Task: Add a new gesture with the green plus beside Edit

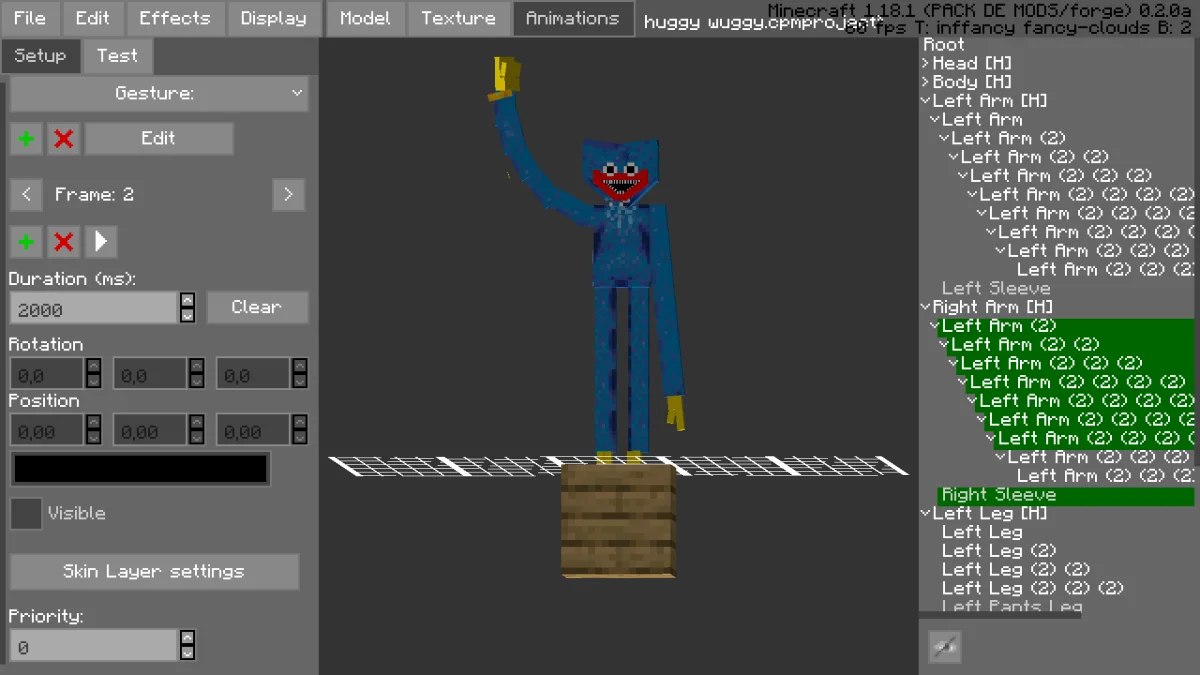Action: [x=26, y=139]
